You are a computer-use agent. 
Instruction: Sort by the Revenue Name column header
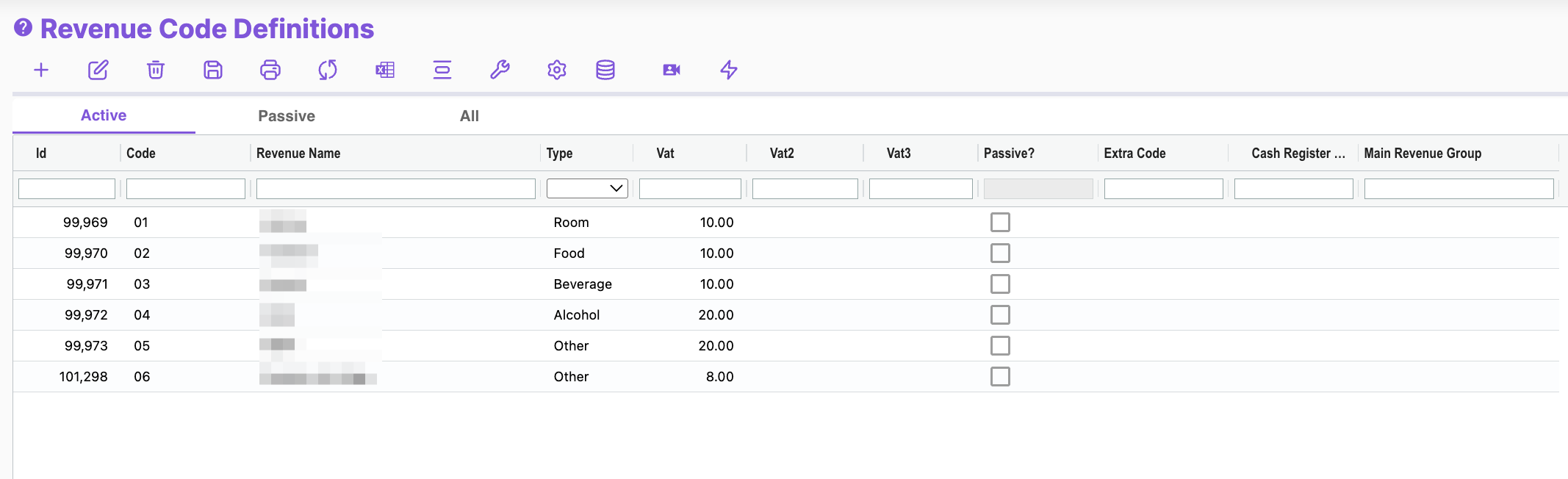298,154
